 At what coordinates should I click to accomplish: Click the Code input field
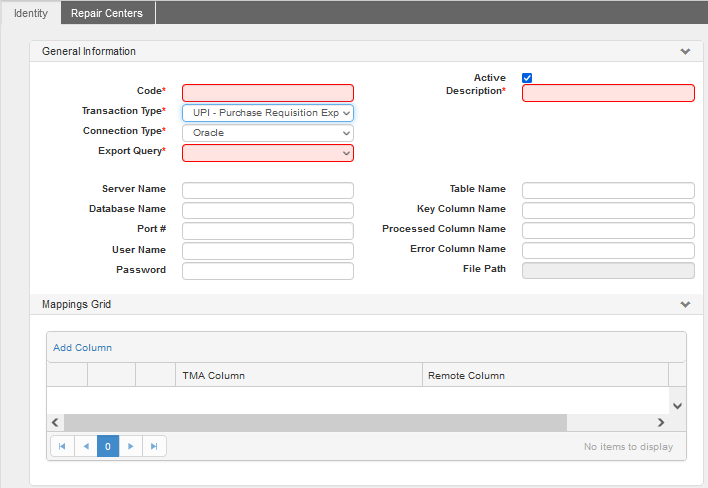click(x=267, y=92)
